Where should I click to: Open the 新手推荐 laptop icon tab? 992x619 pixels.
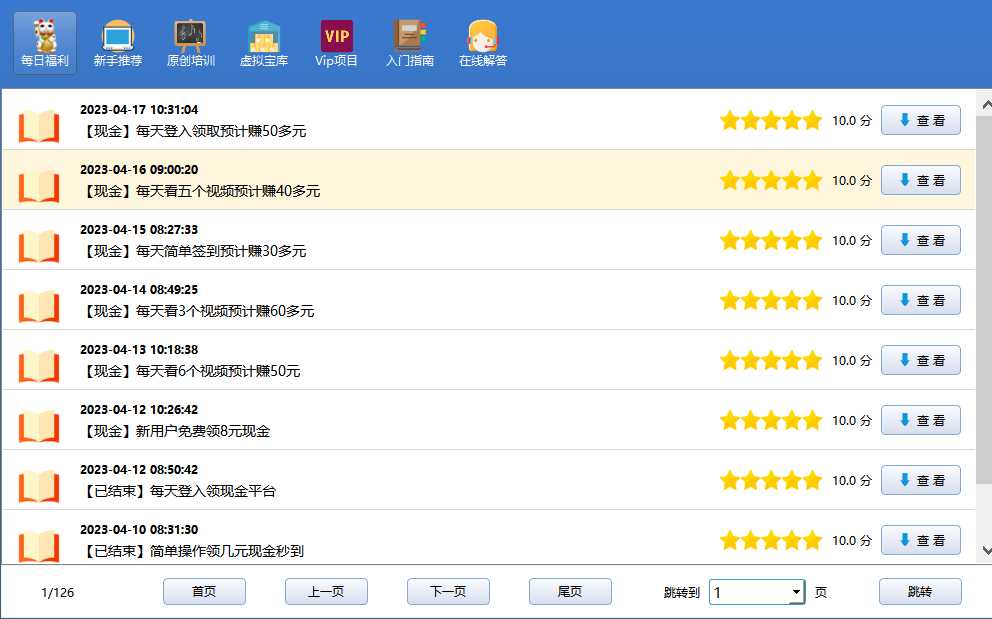[x=118, y=43]
